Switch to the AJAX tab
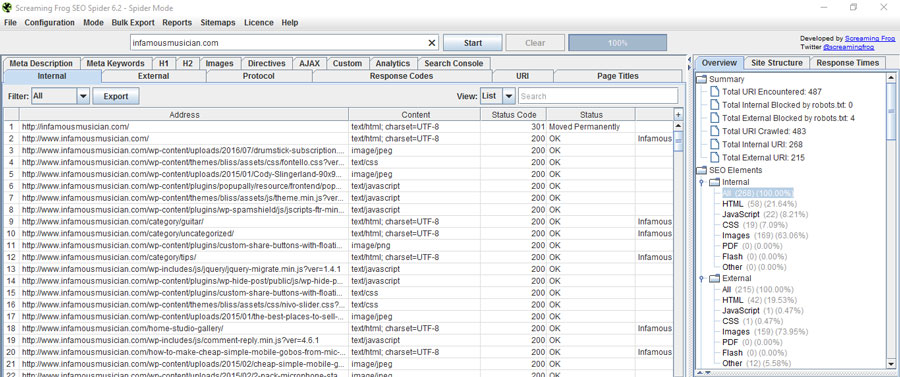Screen dimensions: 900x377 (309, 63)
